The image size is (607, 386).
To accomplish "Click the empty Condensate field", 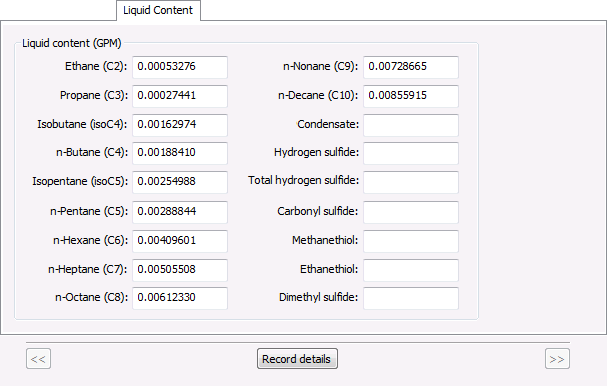I will point(411,125).
